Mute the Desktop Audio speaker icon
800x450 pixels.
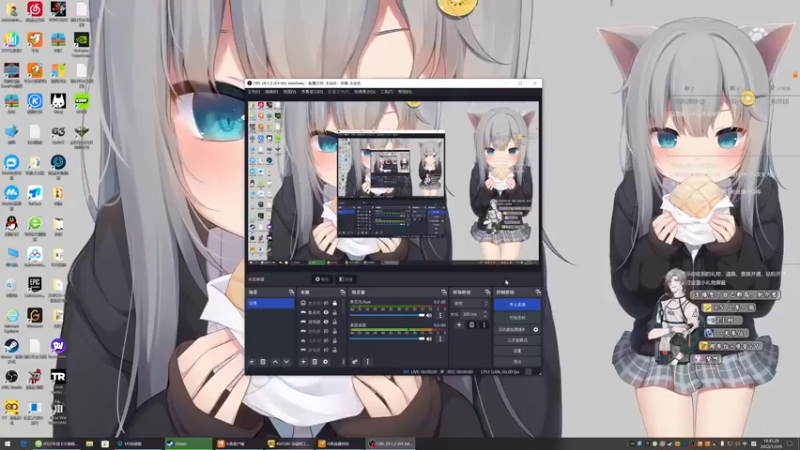coord(429,338)
